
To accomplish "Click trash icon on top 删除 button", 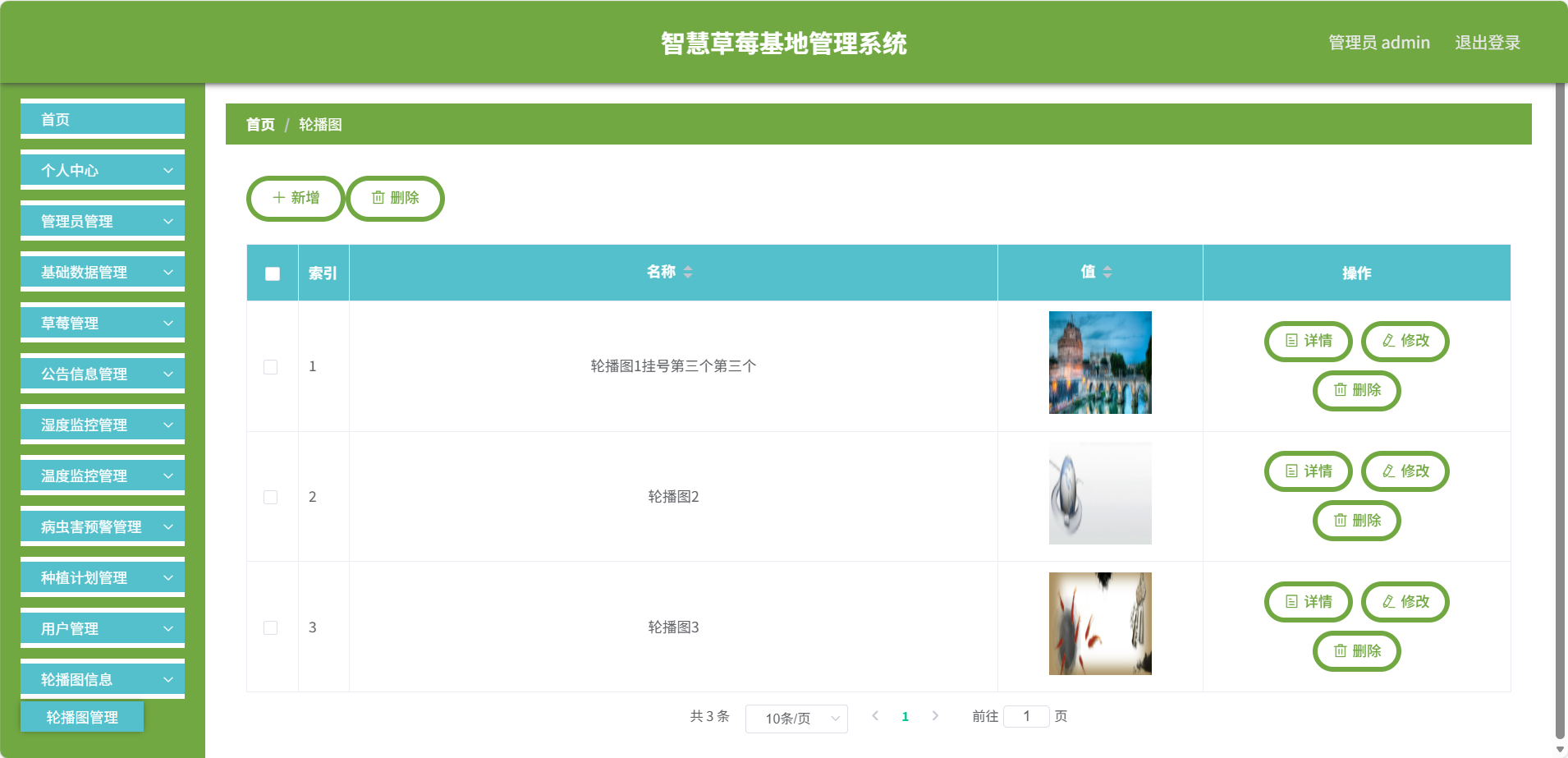I will coord(378,198).
